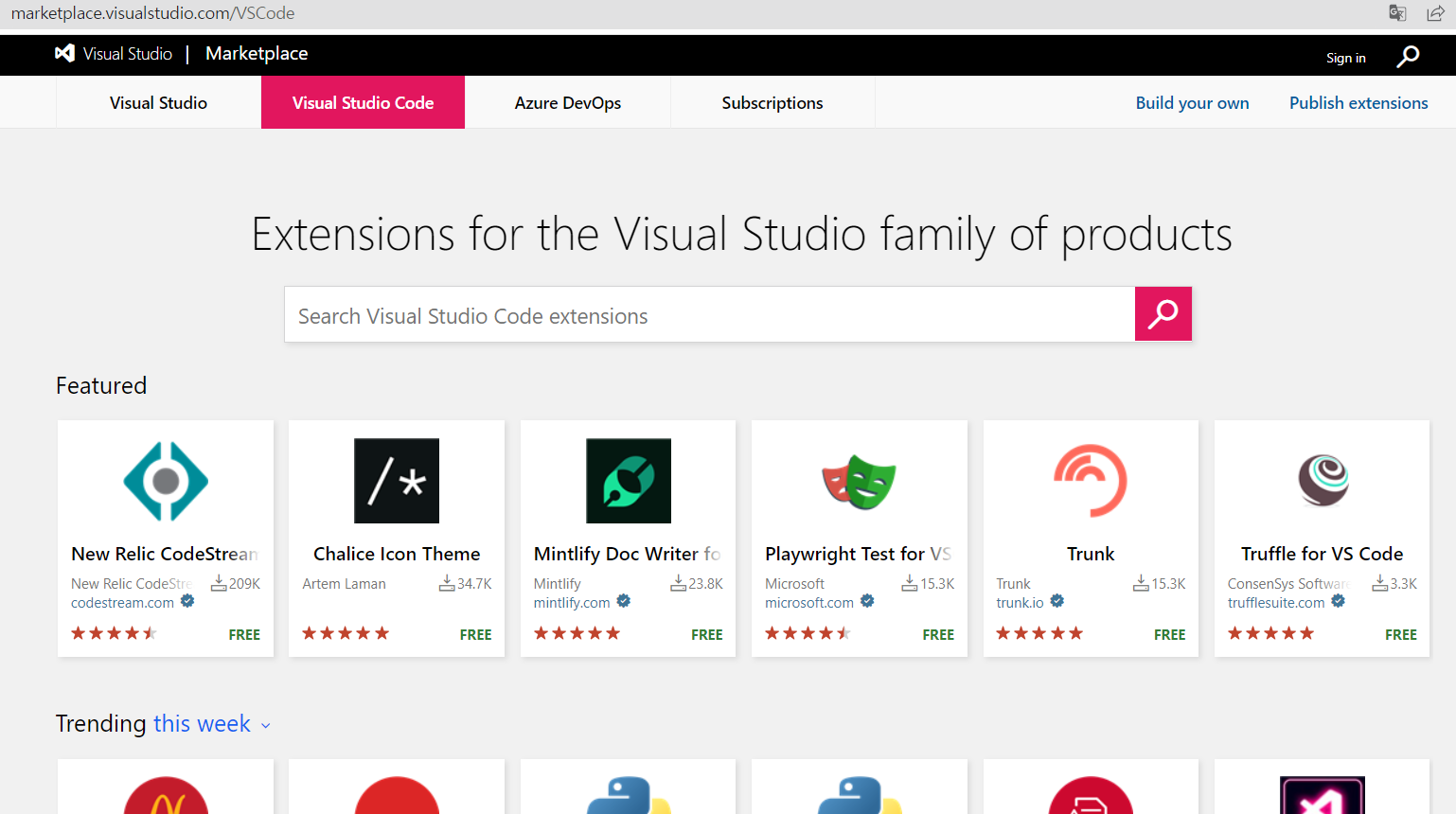Click star rating on Chalice Icon Theme
Screen dimensions: 1456x814
pyautogui.click(x=346, y=633)
